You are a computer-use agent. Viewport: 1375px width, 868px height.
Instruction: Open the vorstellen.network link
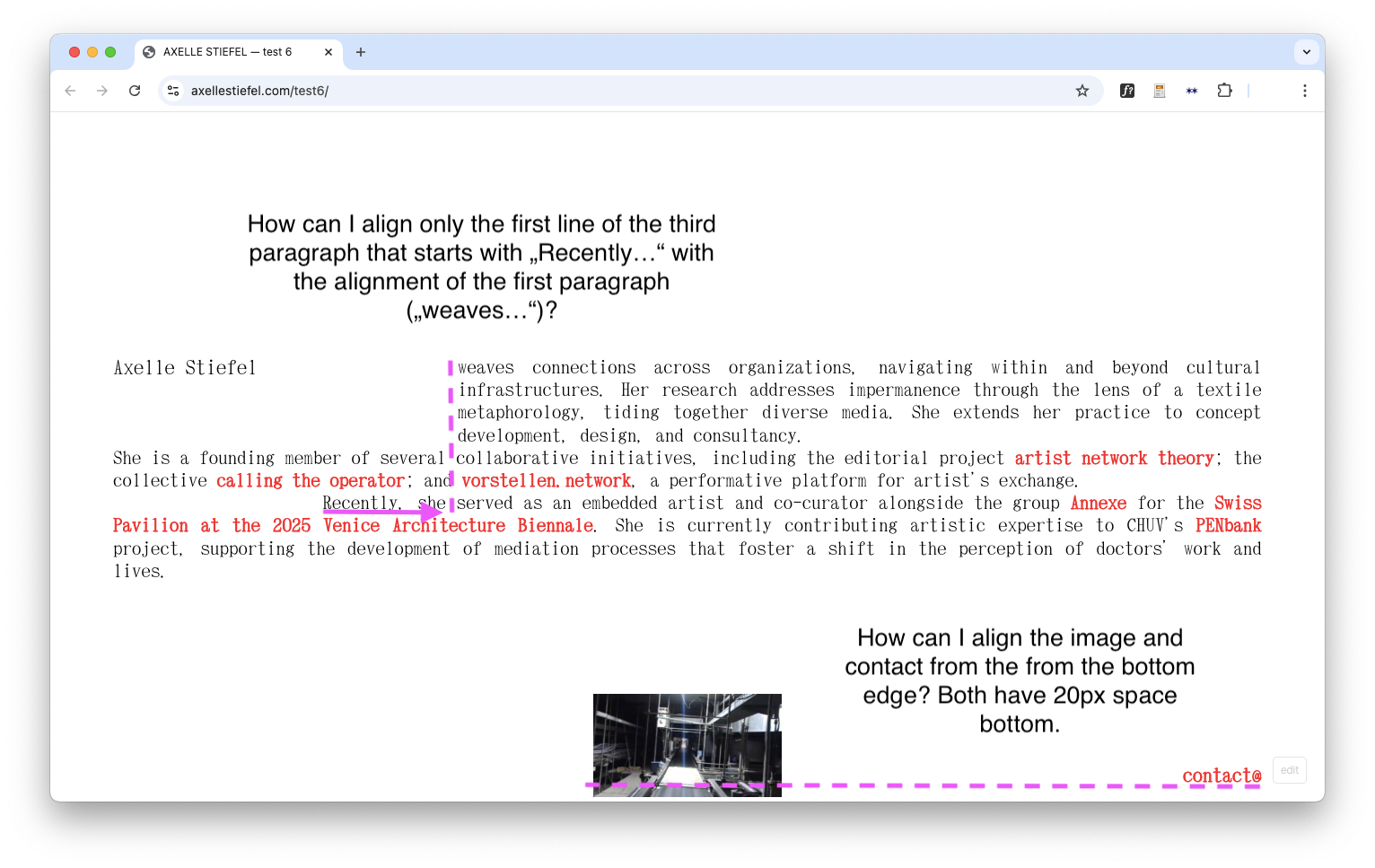tap(546, 481)
